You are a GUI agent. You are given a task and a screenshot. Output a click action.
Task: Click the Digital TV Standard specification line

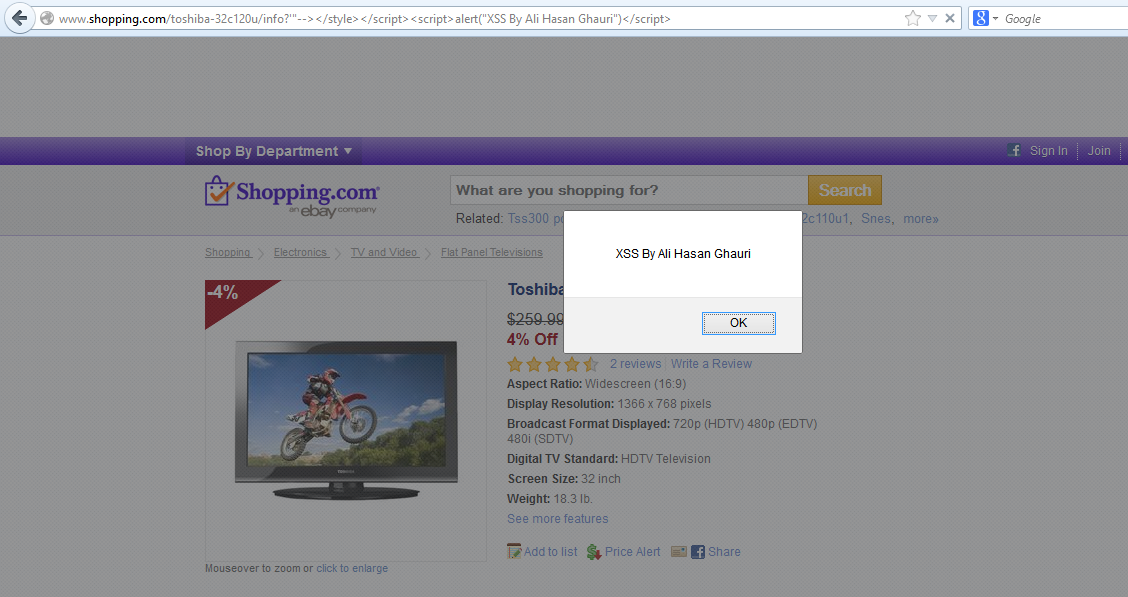(x=609, y=459)
